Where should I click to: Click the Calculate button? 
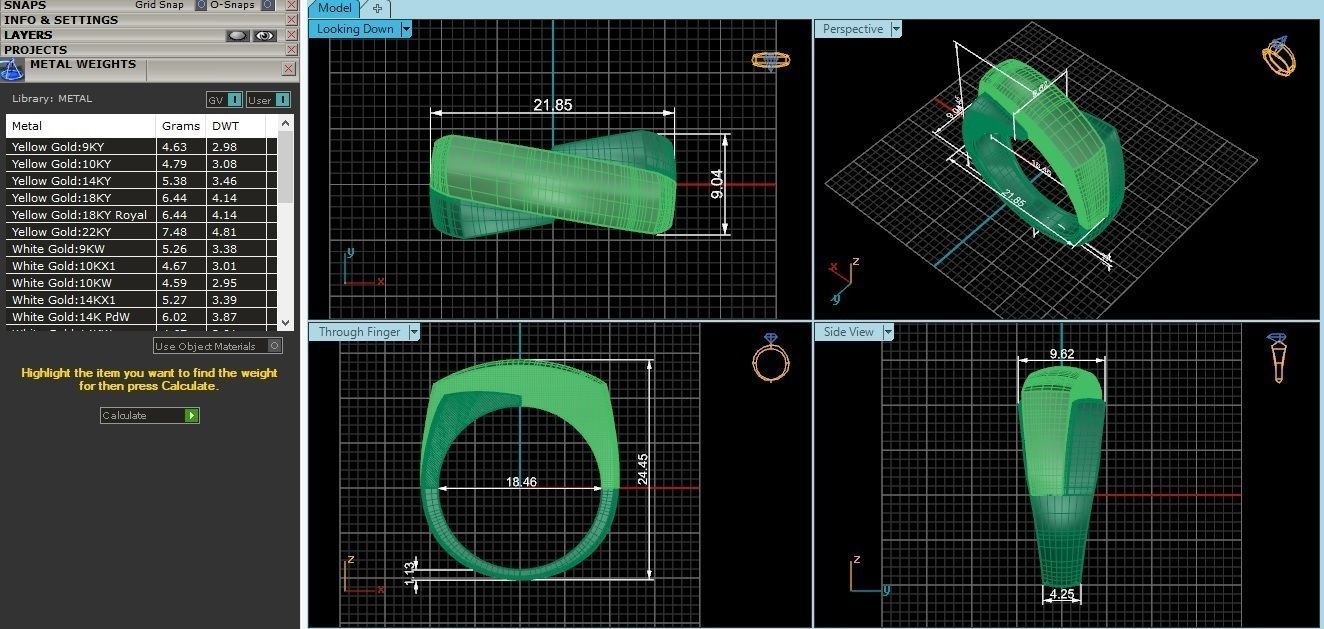point(150,415)
